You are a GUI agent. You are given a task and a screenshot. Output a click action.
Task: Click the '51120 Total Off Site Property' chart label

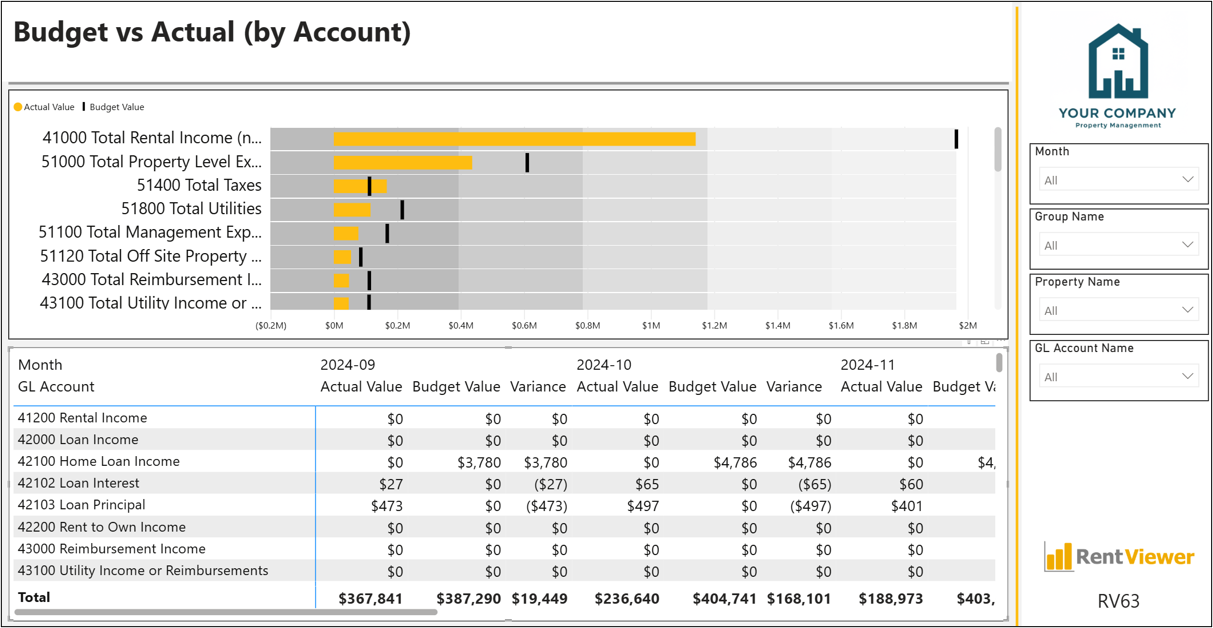[150, 256]
